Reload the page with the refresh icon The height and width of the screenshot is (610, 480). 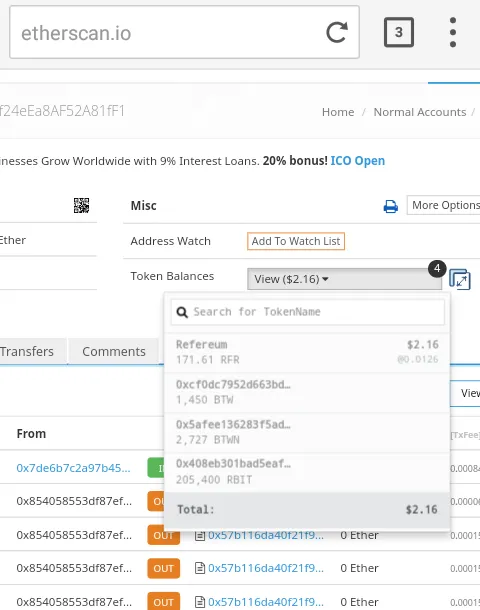point(336,32)
